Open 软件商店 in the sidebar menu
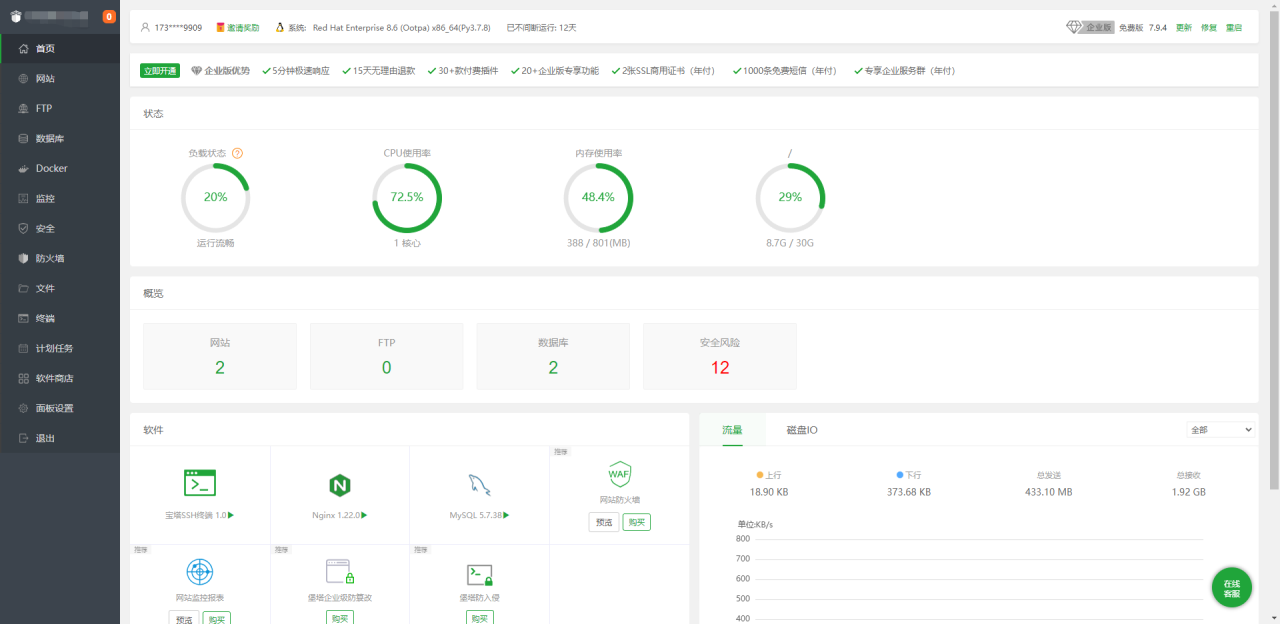The image size is (1280, 624). click(x=54, y=378)
